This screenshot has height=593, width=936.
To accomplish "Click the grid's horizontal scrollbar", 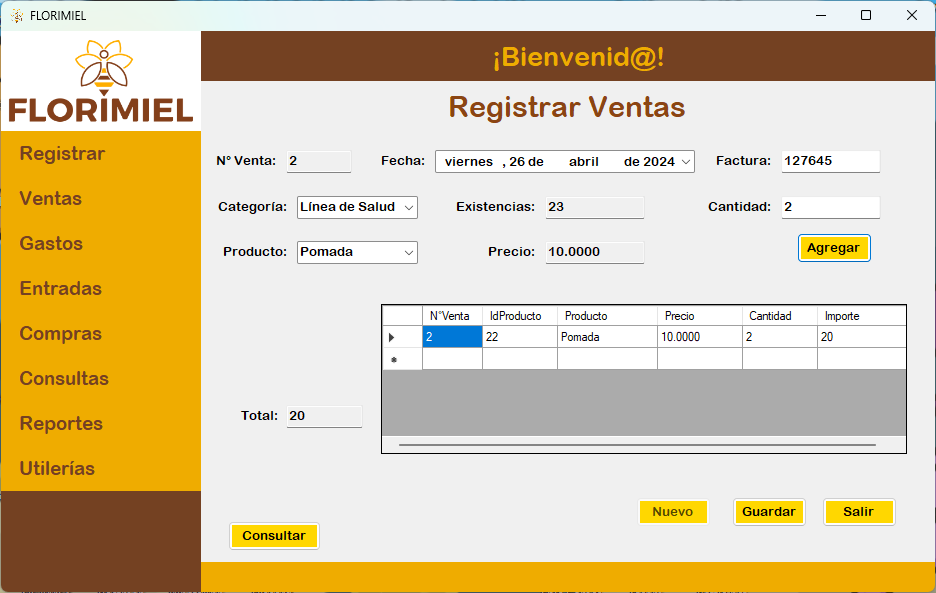I will 637,444.
